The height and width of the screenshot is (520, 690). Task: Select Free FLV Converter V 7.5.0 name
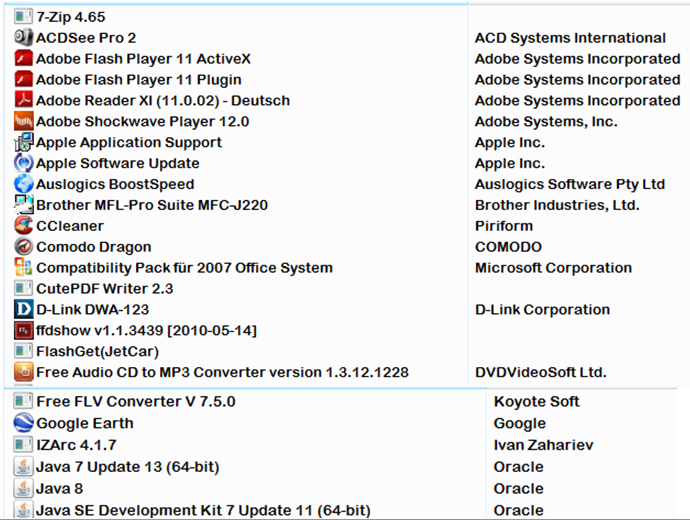point(136,402)
